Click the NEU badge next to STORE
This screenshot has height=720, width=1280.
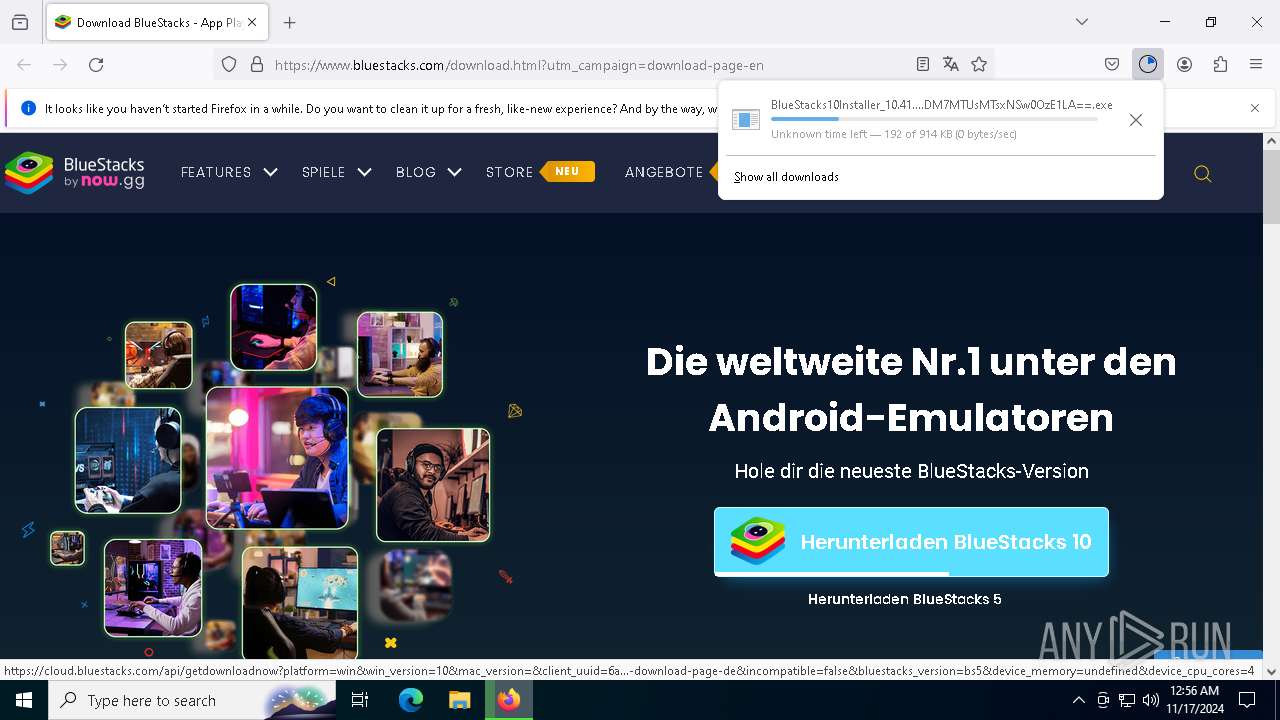click(567, 172)
